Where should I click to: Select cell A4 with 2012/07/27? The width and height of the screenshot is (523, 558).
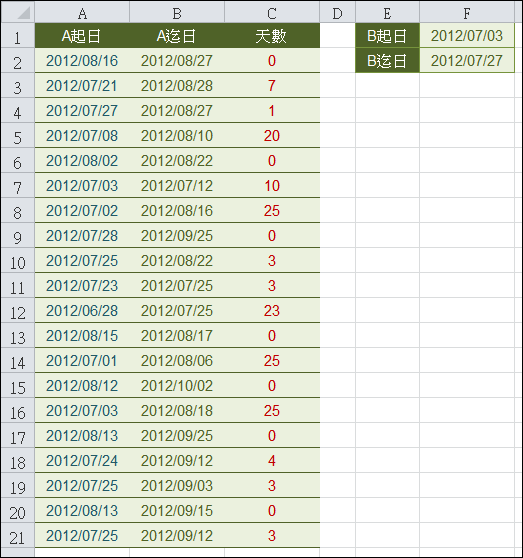pyautogui.click(x=82, y=111)
